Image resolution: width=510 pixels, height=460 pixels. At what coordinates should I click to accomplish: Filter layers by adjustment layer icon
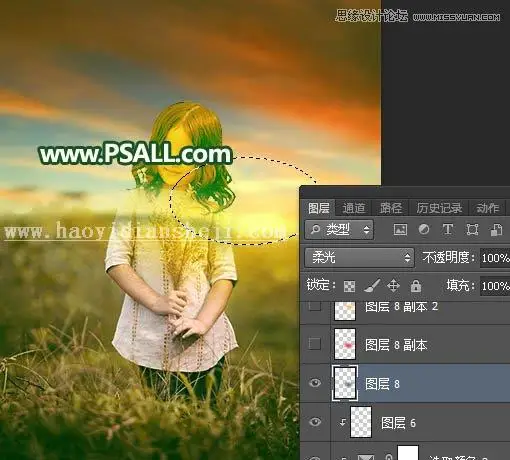[424, 229]
